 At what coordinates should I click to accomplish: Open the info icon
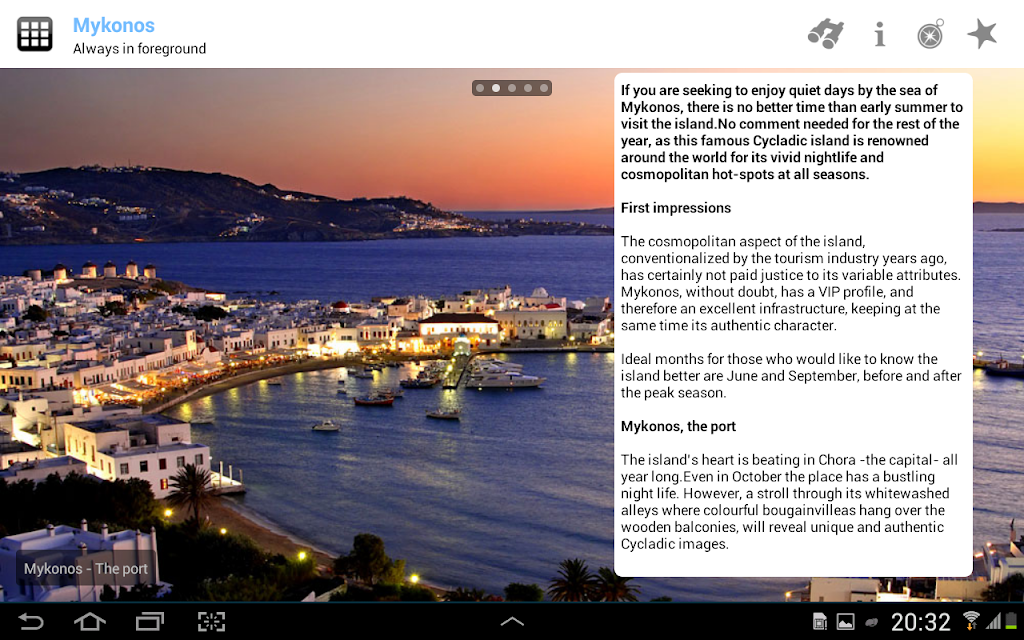(x=880, y=34)
